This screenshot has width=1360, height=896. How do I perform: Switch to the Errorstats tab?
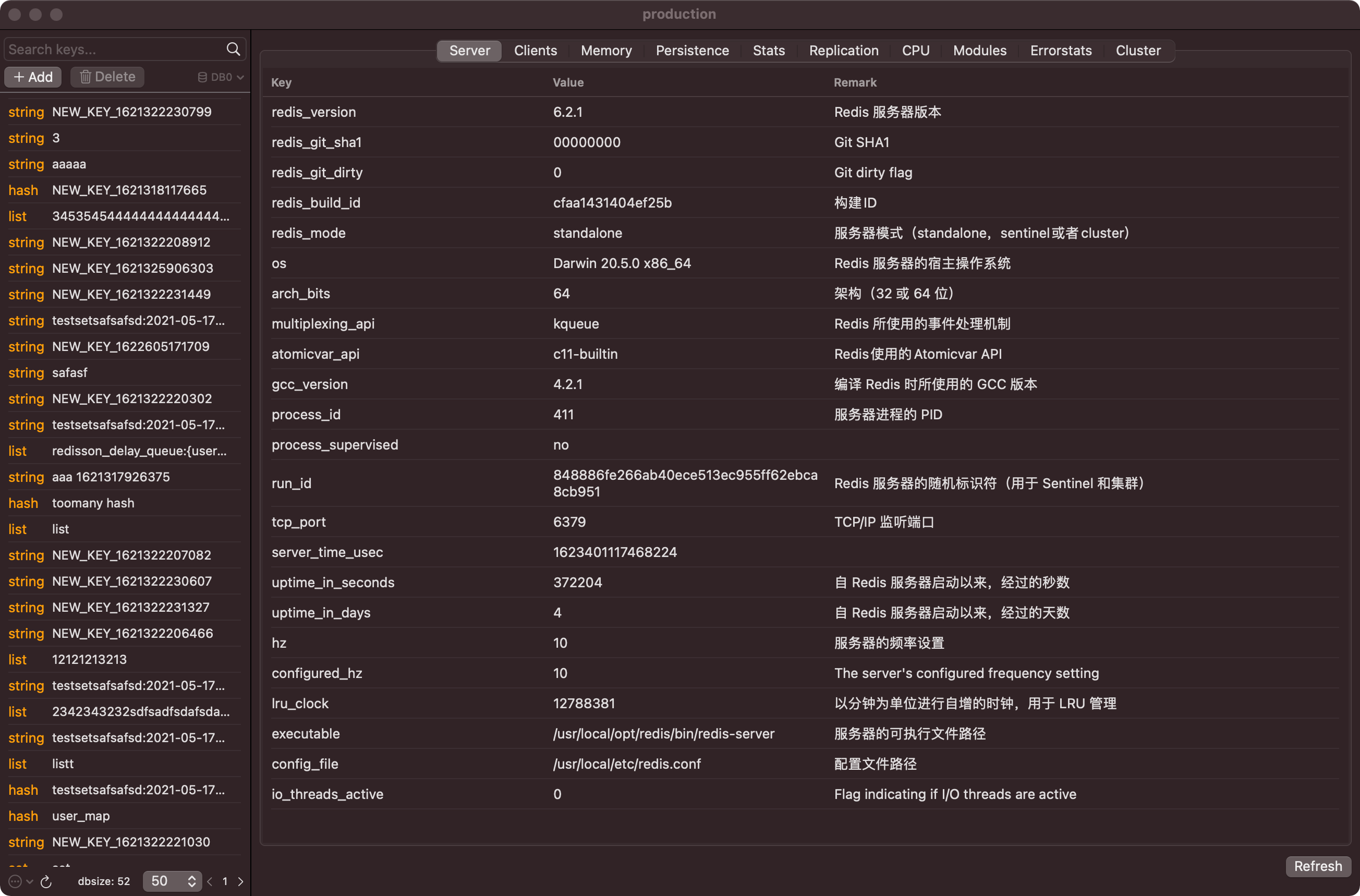pos(1060,50)
